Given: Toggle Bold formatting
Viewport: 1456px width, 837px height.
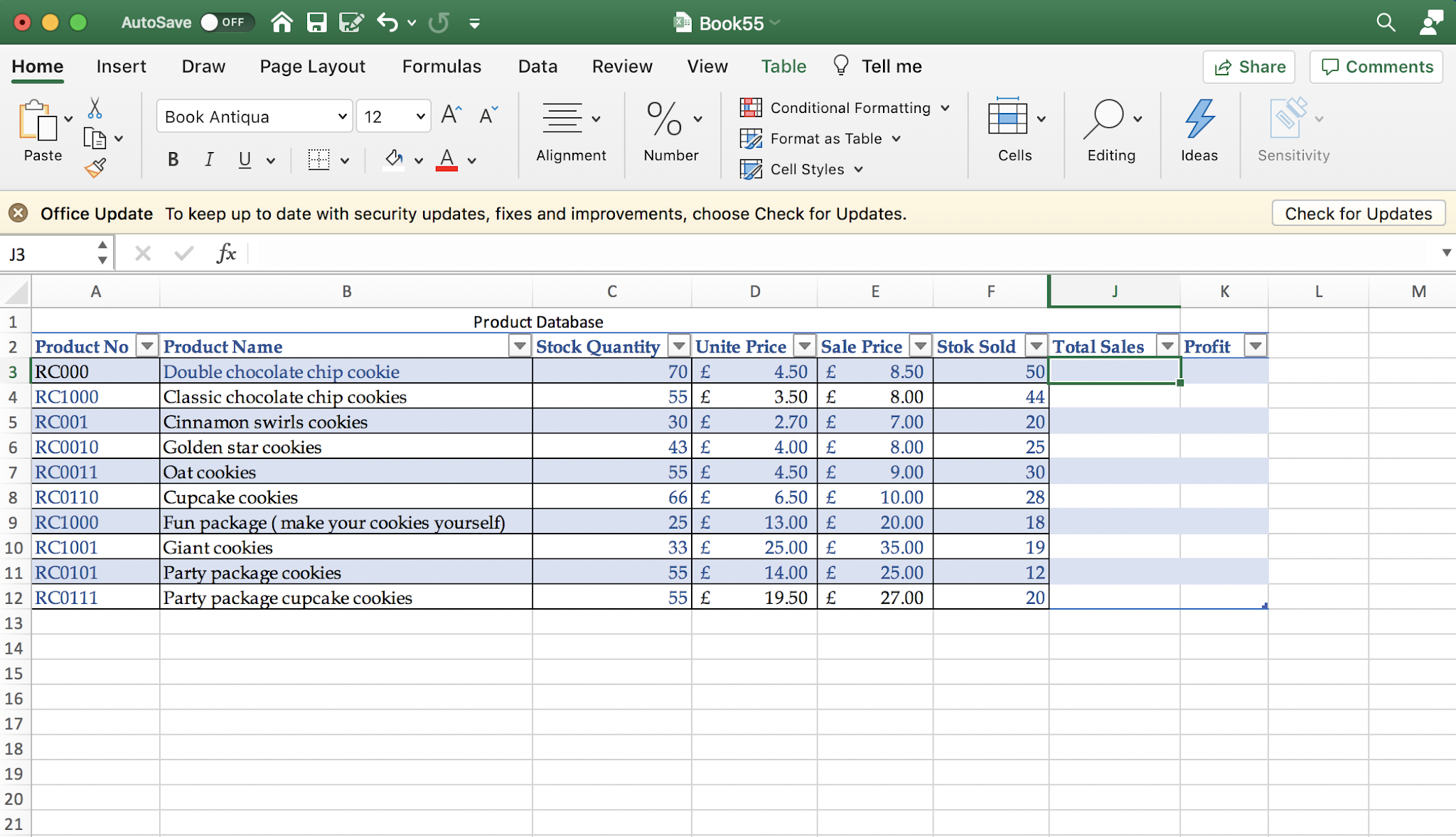Looking at the screenshot, I should (x=173, y=160).
